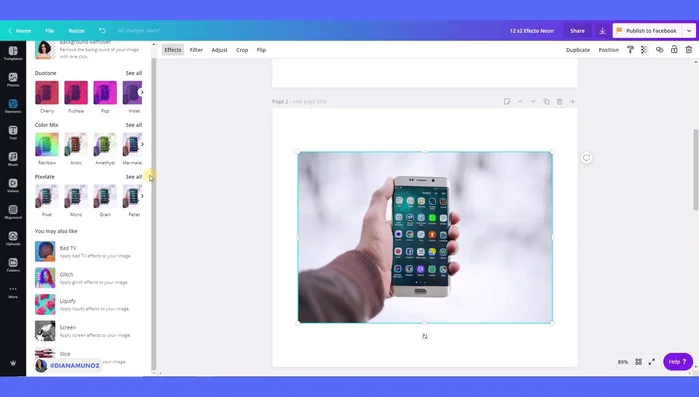This screenshot has height=397, width=699.
Task: Open the Resize menu
Action: point(76,31)
